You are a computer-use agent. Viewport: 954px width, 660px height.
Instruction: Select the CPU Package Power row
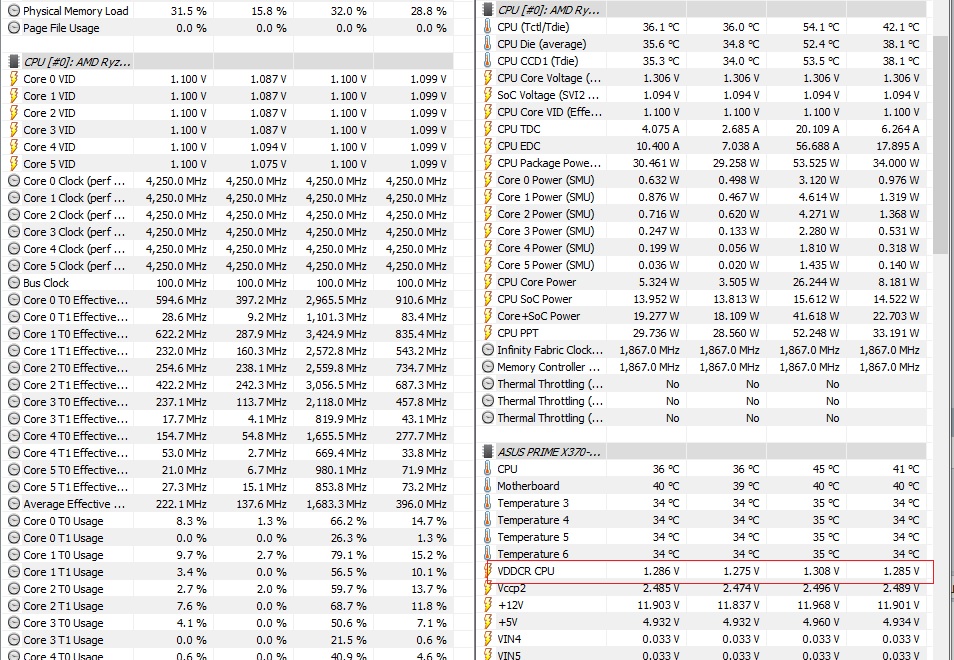(549, 163)
